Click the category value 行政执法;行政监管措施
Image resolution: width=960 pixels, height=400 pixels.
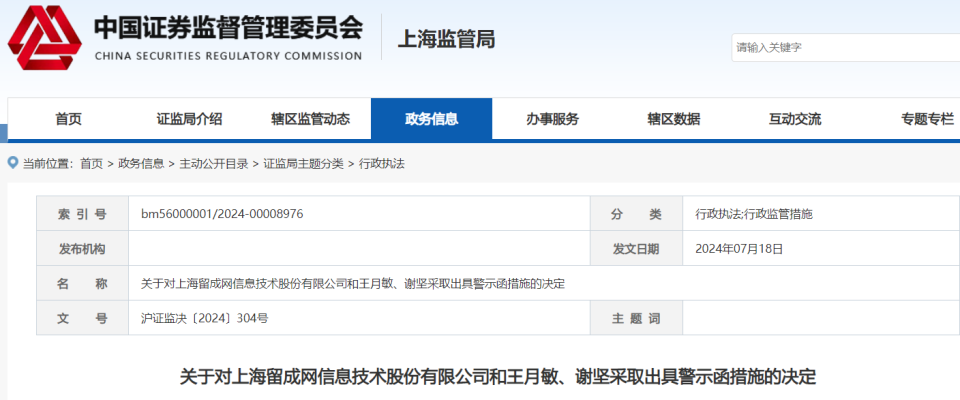(x=754, y=214)
